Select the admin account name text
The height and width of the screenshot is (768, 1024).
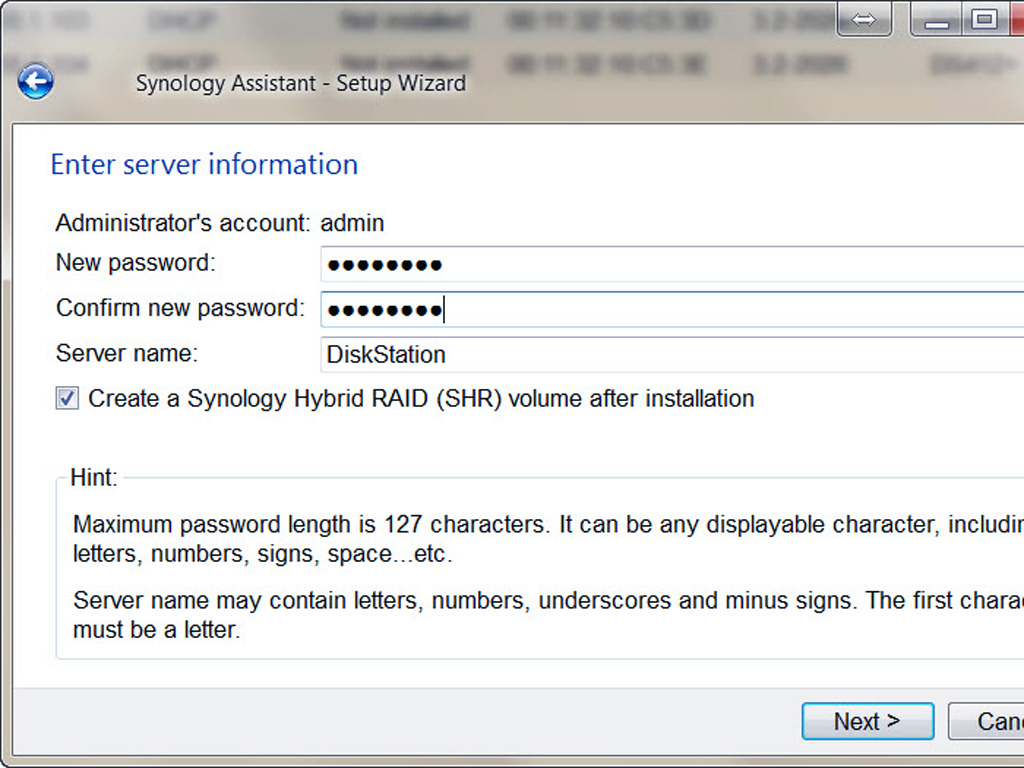[352, 223]
